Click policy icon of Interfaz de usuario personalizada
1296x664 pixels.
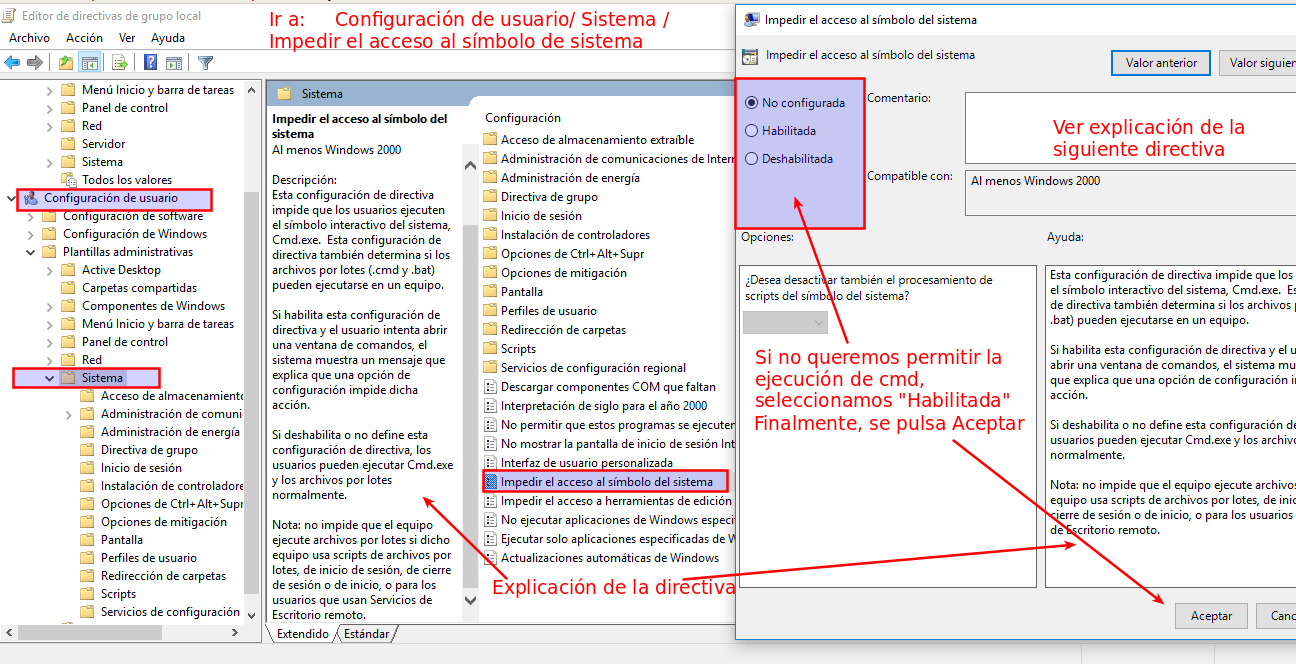click(x=490, y=463)
